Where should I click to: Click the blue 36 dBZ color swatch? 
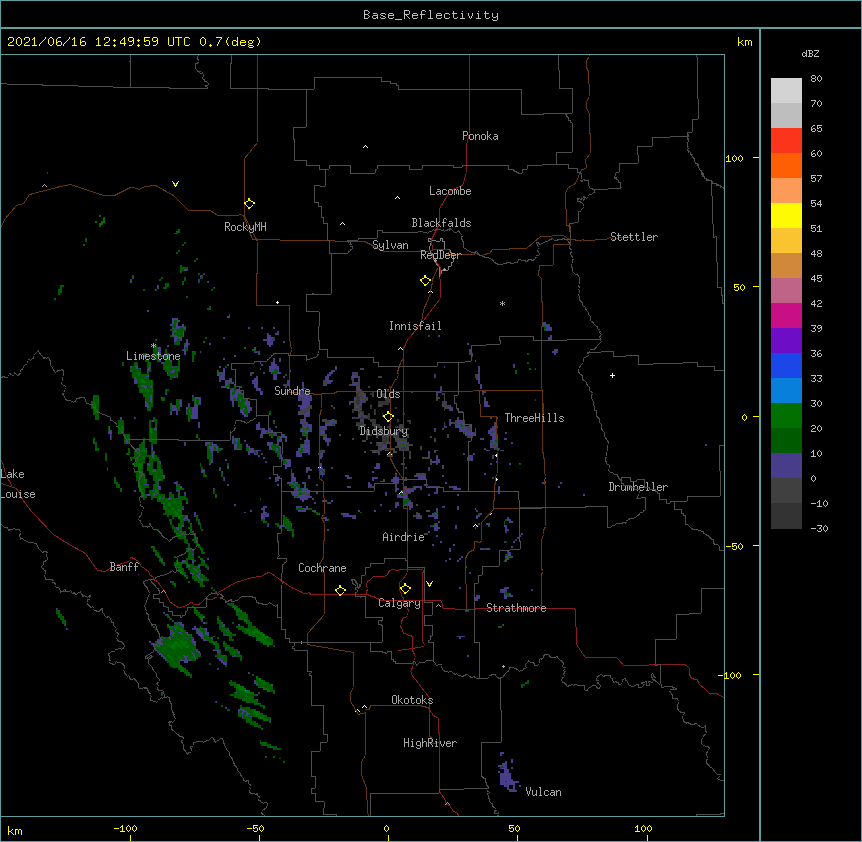(x=786, y=365)
